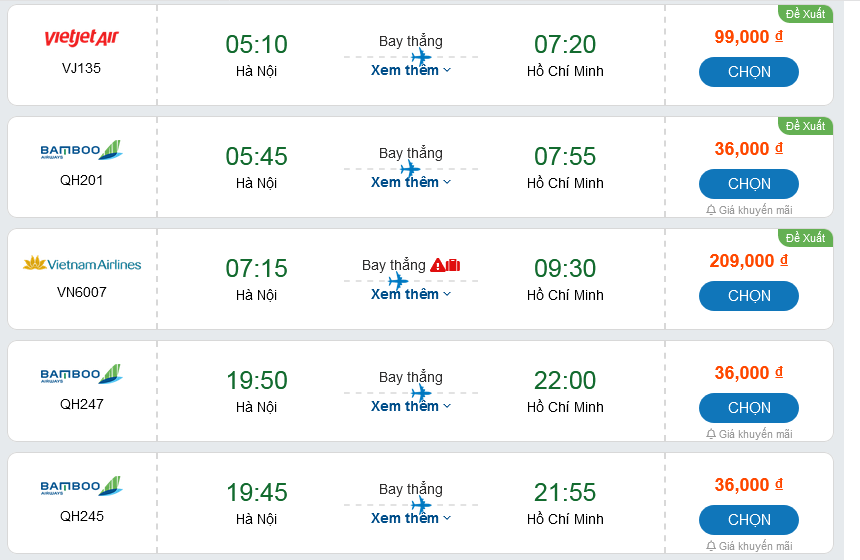Viewport: 860px width, 560px height.
Task: Click the red luggage icon on VN6007
Action: pyautogui.click(x=453, y=265)
